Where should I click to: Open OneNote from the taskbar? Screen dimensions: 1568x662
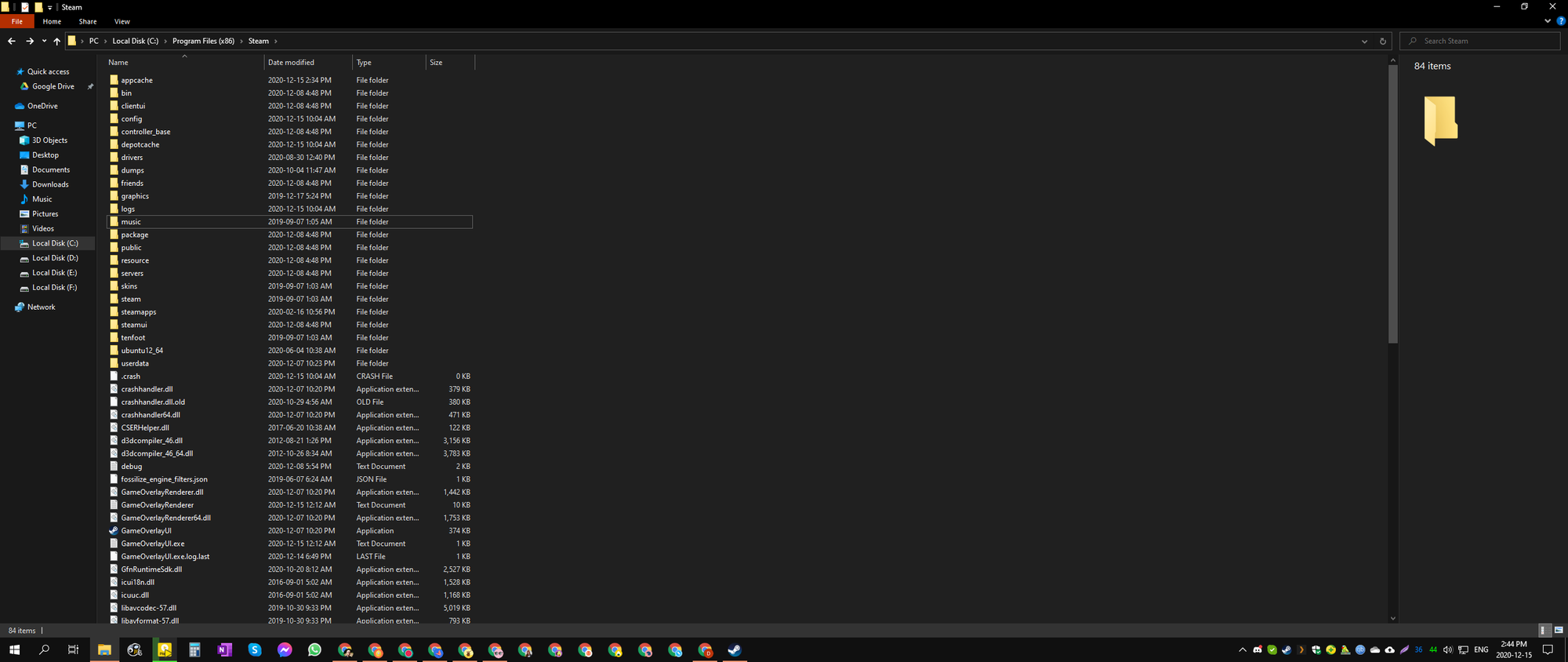224,649
